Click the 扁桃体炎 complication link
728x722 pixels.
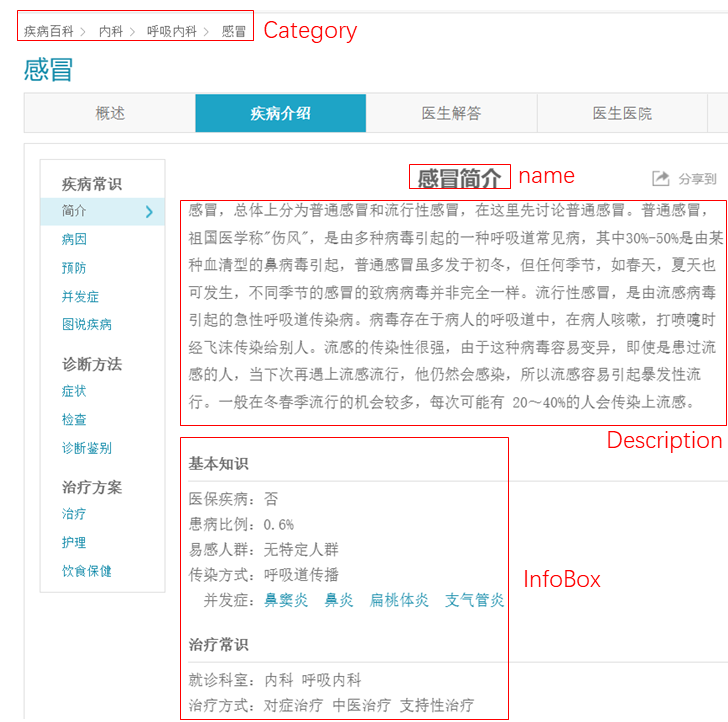coord(399,600)
